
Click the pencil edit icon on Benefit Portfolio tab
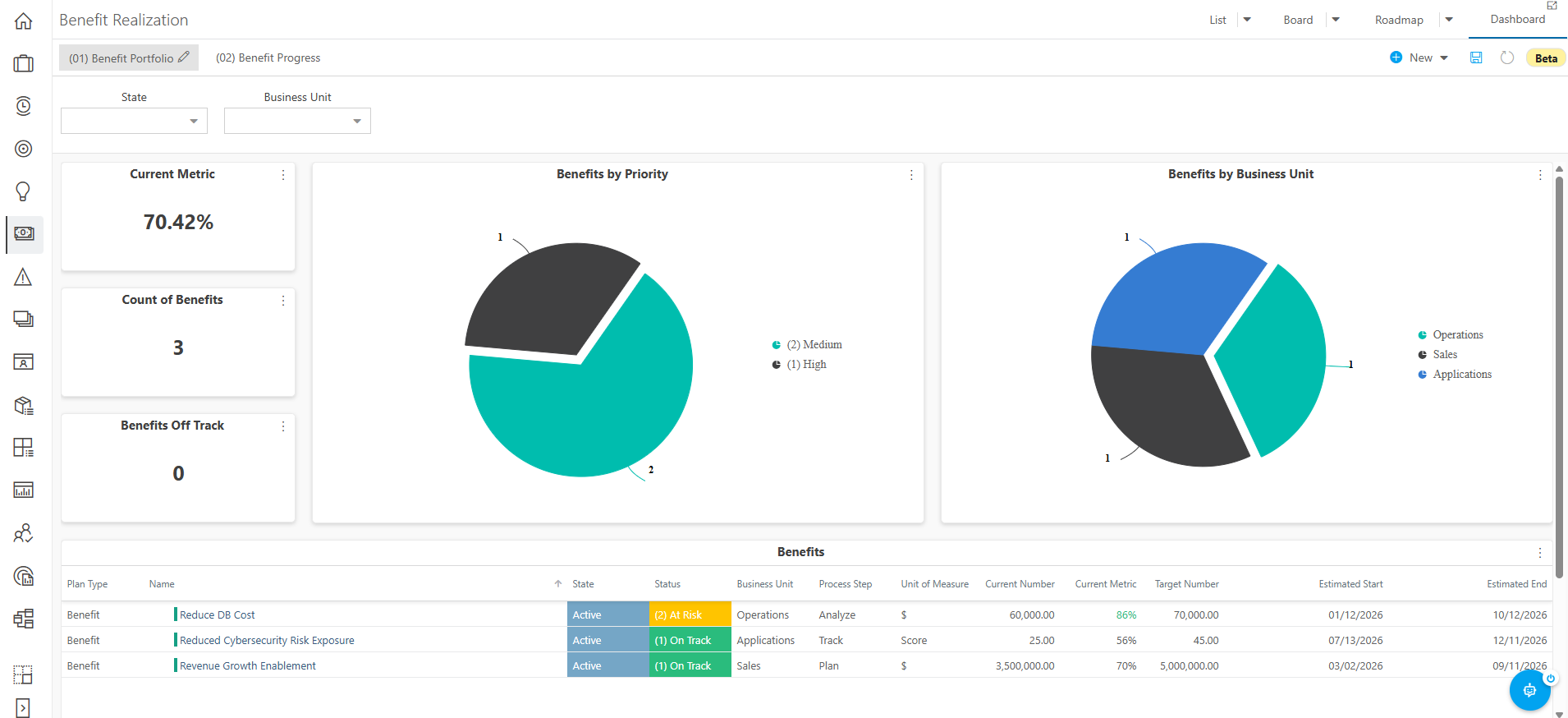[184, 57]
